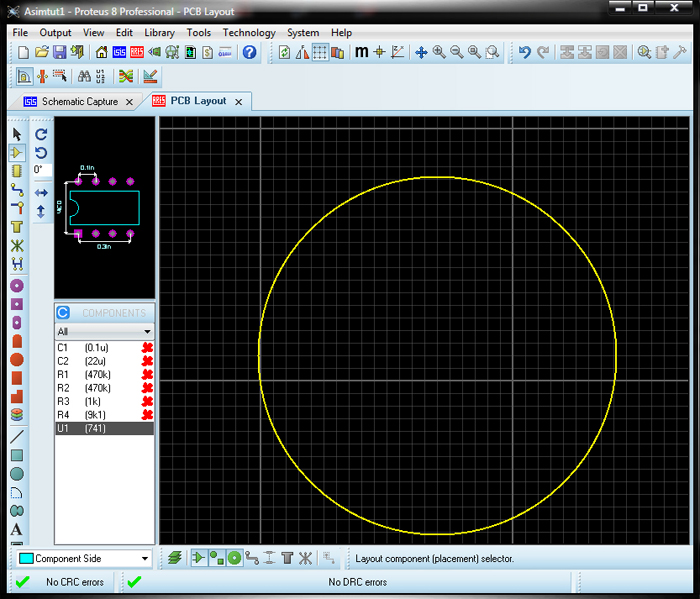Screen dimensions: 700x599
Task: Click the Zoom In magnifier icon
Action: [x=439, y=53]
